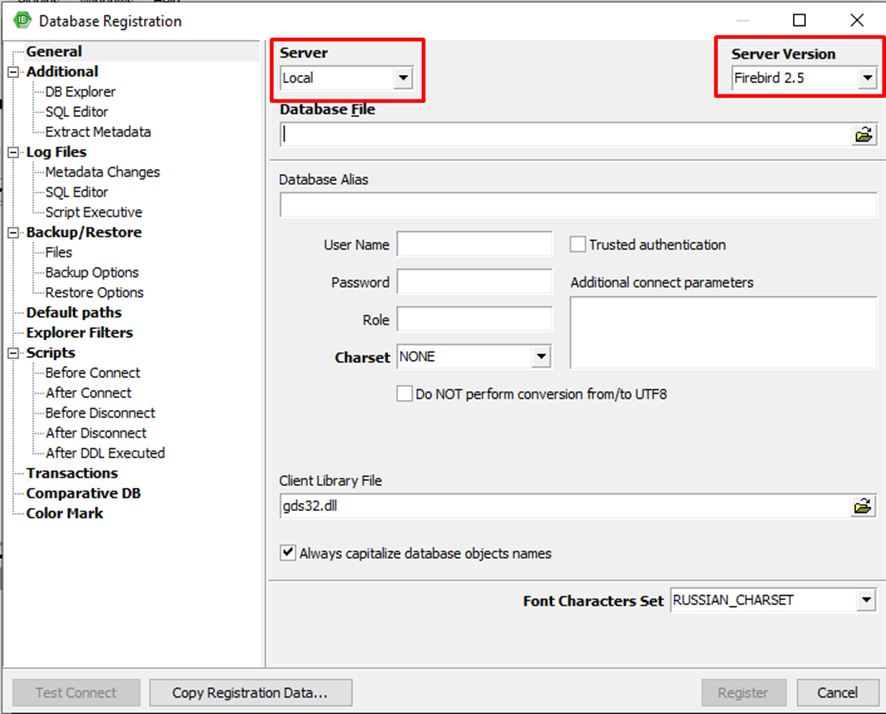Maximize the Database Registration window
The width and height of the screenshot is (886, 714).
click(799, 20)
